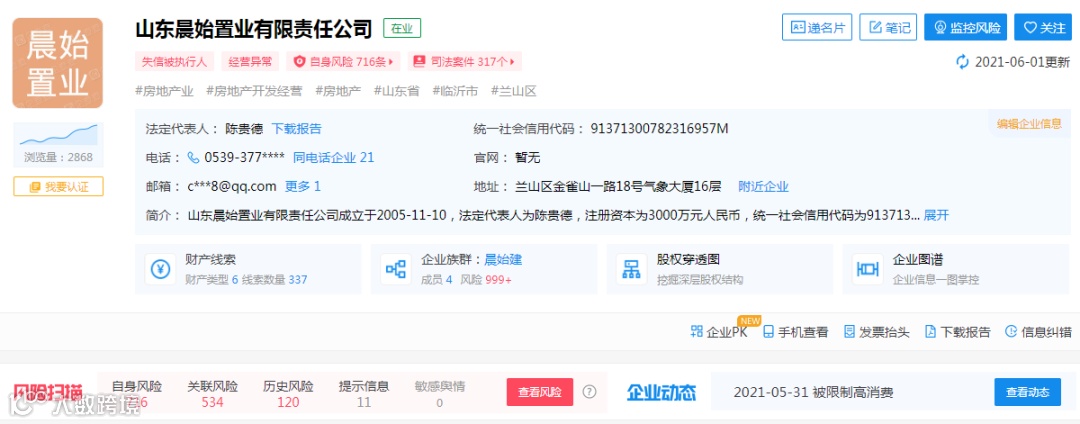Click the 我要认证 button
Image resolution: width=1080 pixels, height=424 pixels.
tap(59, 187)
